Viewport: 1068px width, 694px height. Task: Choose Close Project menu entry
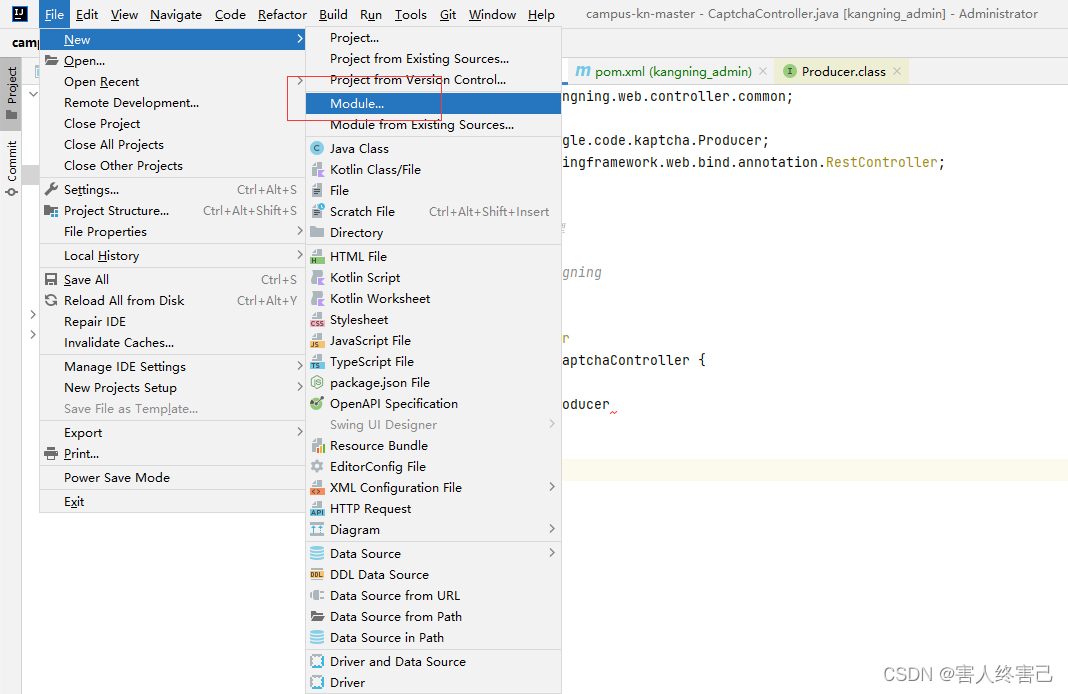pyautogui.click(x=172, y=123)
